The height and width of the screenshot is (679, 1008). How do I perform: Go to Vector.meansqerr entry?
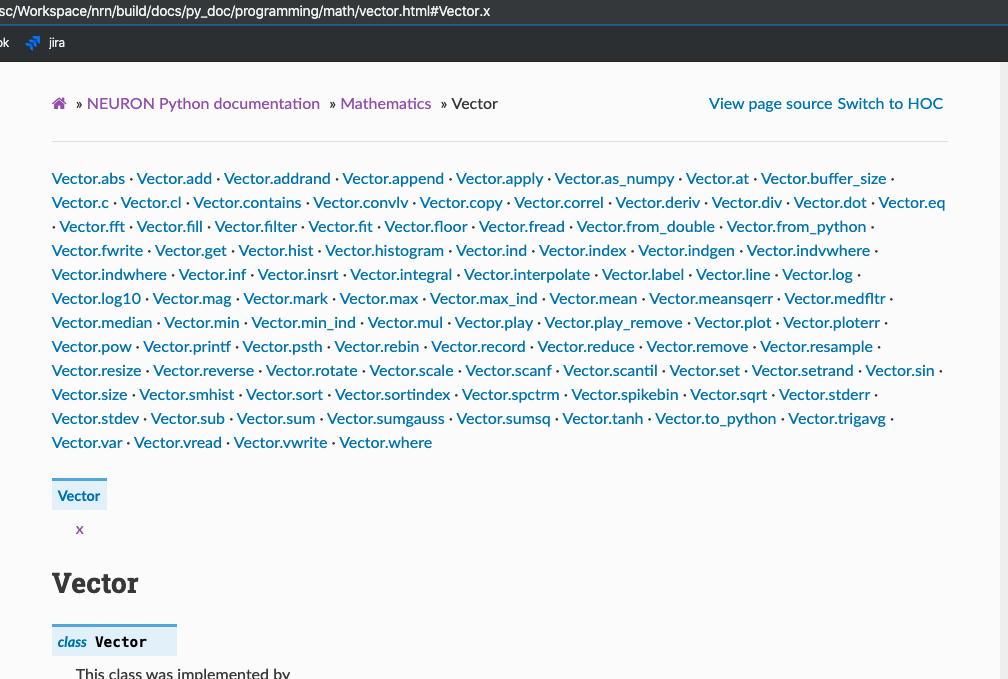point(711,299)
